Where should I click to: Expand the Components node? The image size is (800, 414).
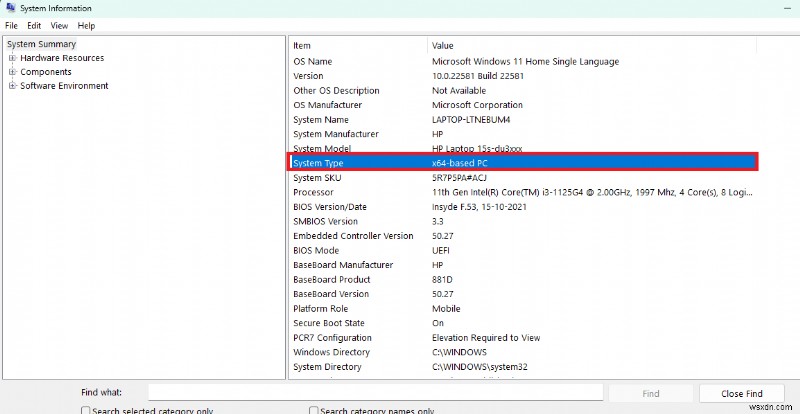pos(13,71)
